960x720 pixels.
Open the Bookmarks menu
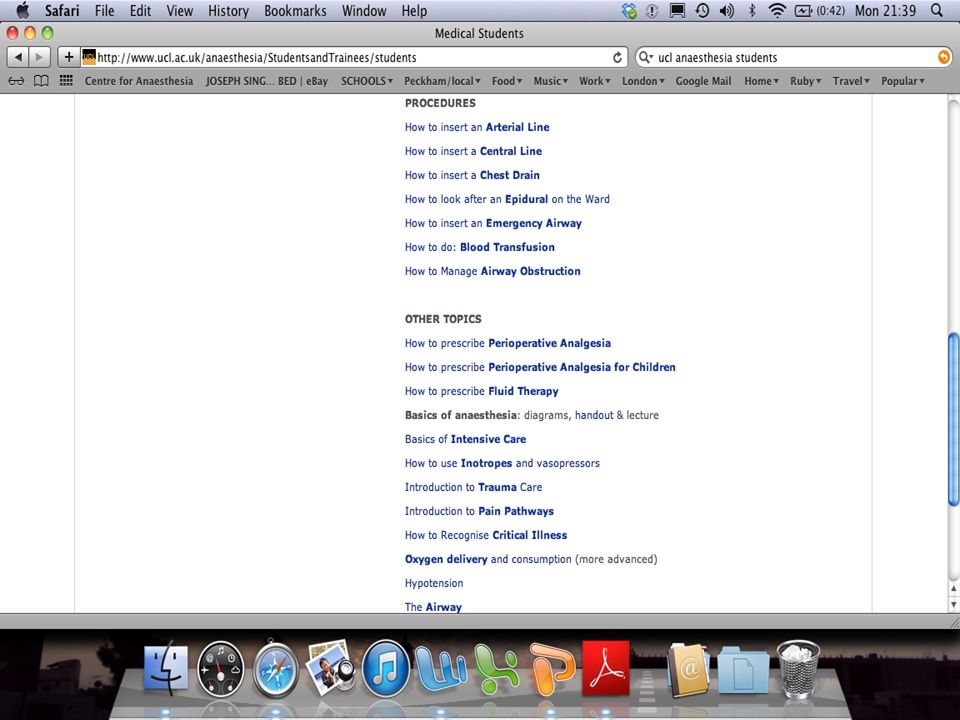tap(295, 10)
